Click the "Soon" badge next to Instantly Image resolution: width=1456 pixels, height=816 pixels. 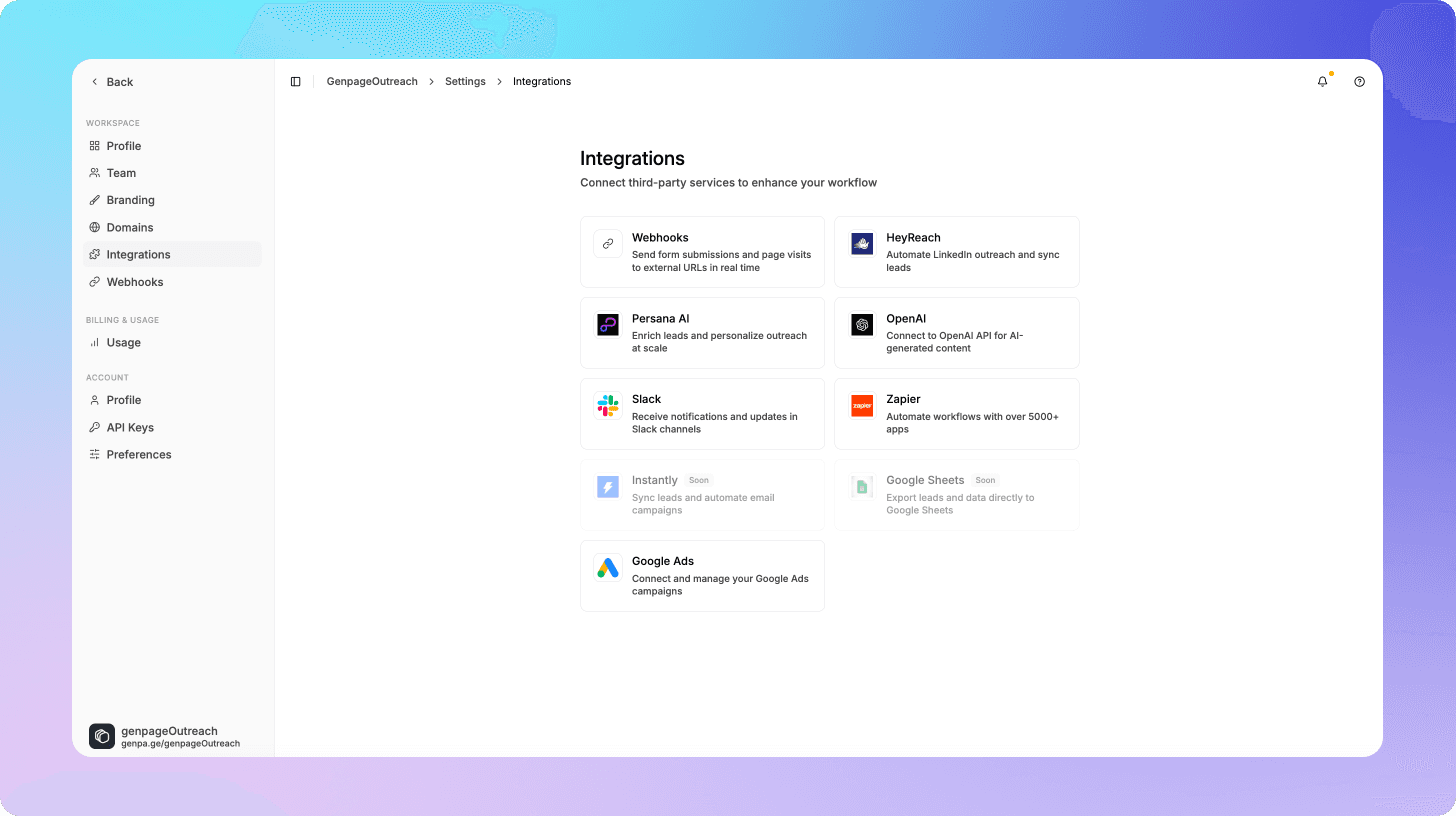699,480
